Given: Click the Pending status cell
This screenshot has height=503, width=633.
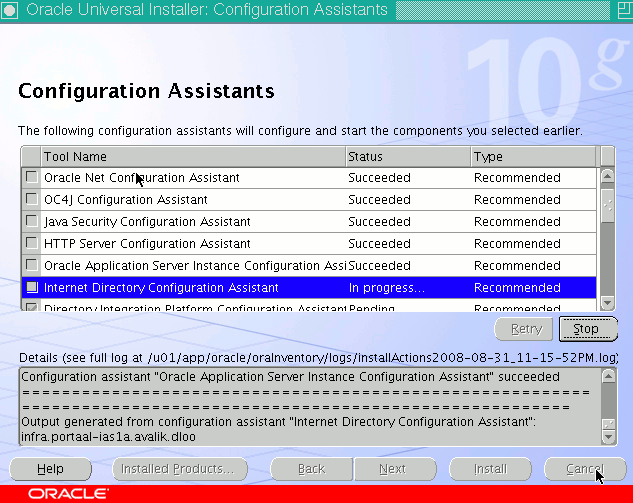Looking at the screenshot, I should (408, 307).
